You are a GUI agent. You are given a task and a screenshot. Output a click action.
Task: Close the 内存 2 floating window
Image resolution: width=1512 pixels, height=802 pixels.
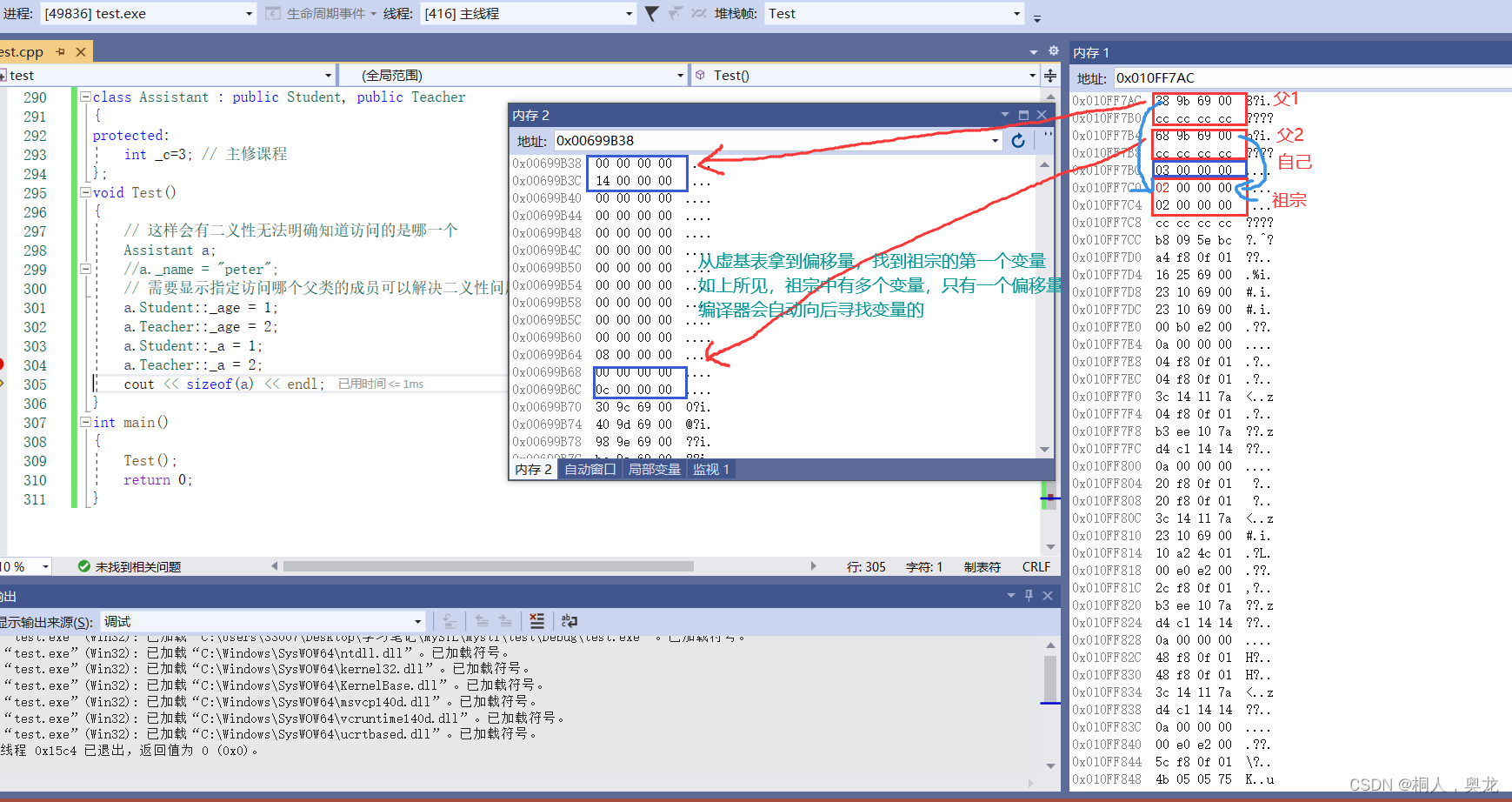point(1042,115)
